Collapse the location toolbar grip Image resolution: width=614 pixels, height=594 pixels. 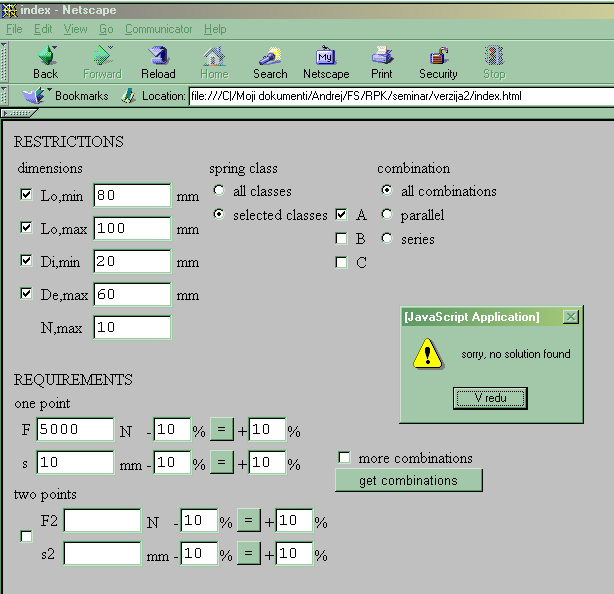click(4, 96)
